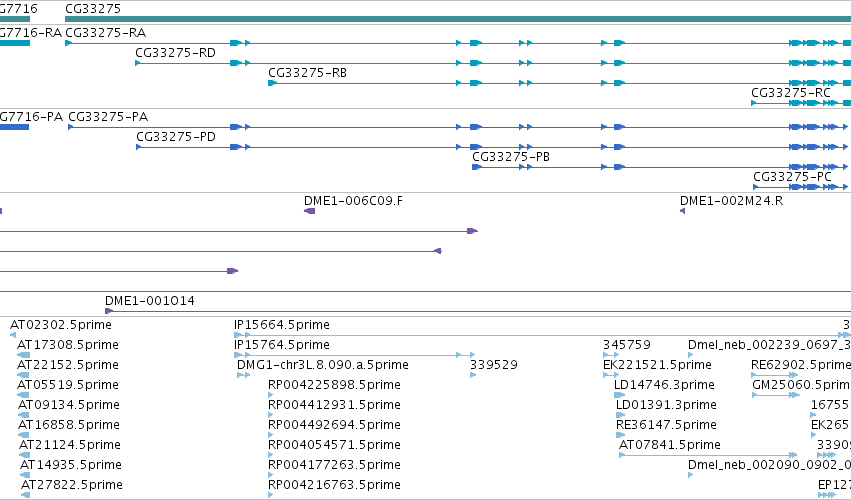Image resolution: width=851 pixels, height=500 pixels.
Task: Select the AT02302.5prime EST label
Action: tap(61, 325)
